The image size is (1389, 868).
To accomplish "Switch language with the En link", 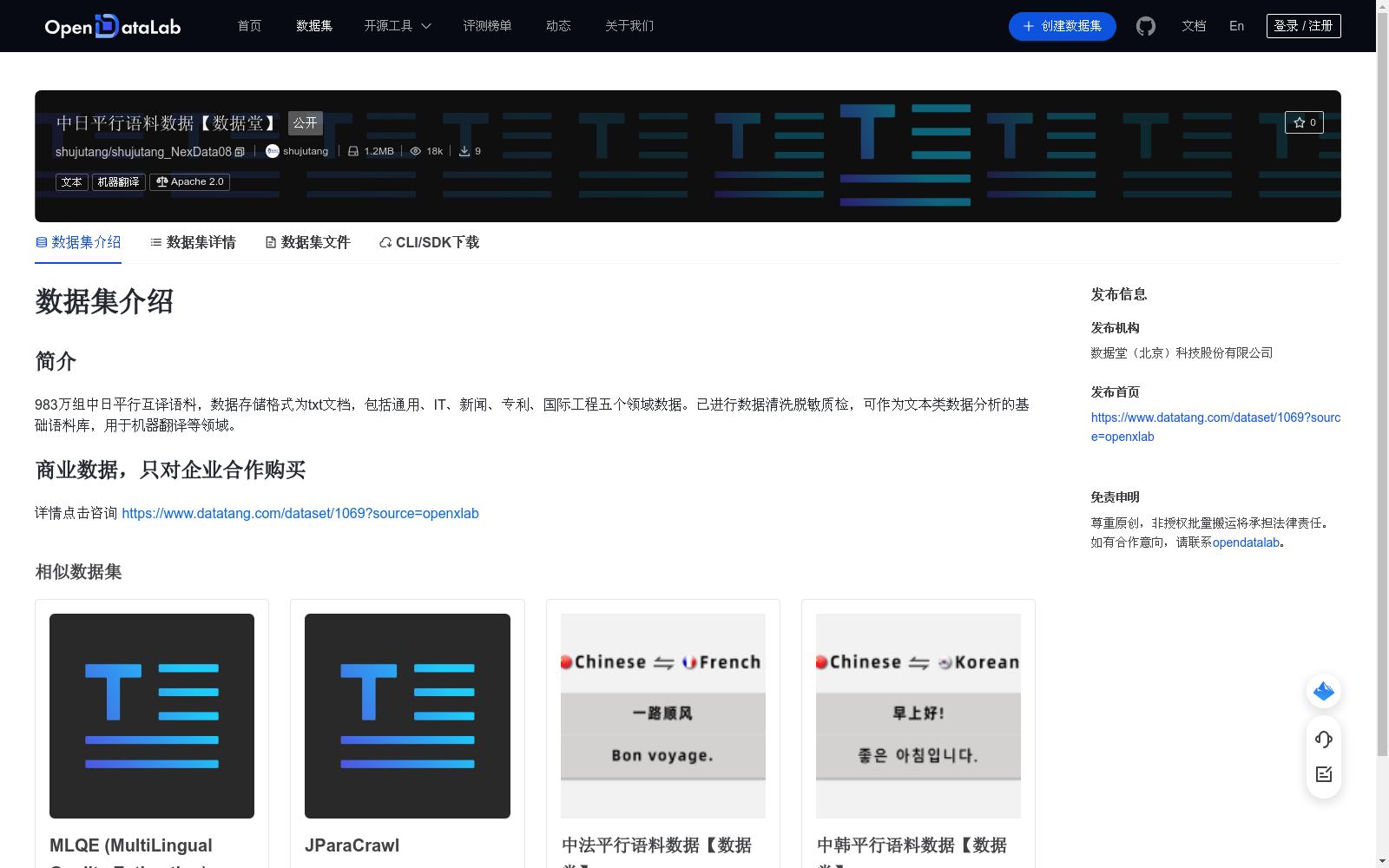I will (1236, 26).
